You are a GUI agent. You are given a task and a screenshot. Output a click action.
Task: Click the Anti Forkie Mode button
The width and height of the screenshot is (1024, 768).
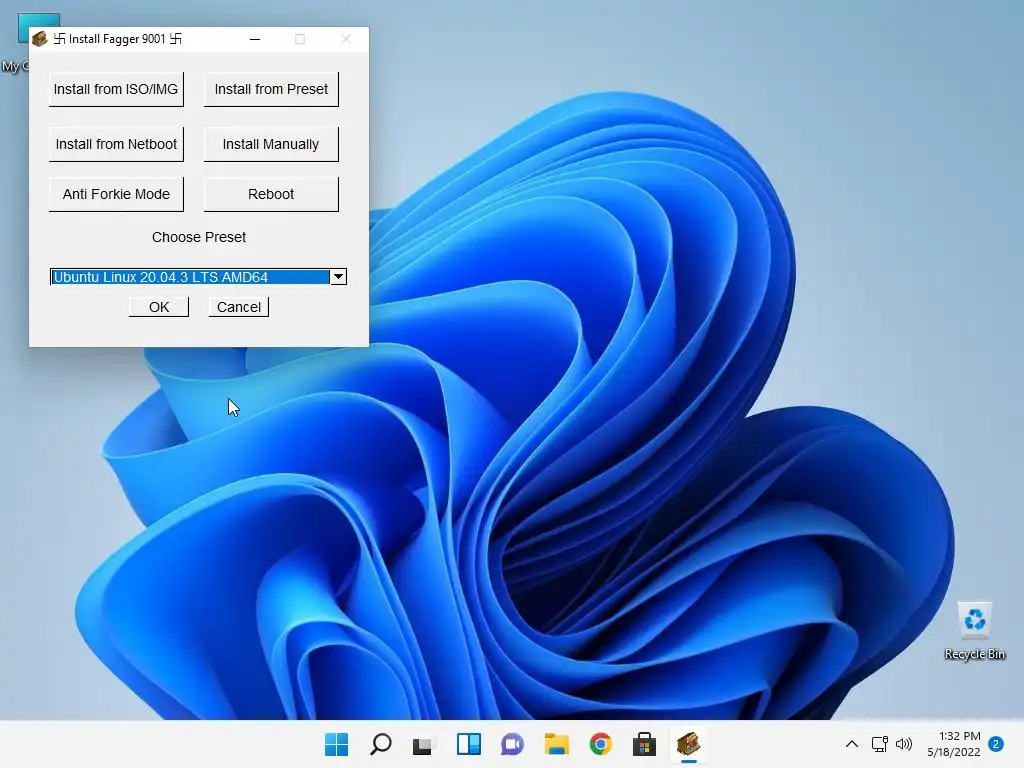tap(116, 194)
